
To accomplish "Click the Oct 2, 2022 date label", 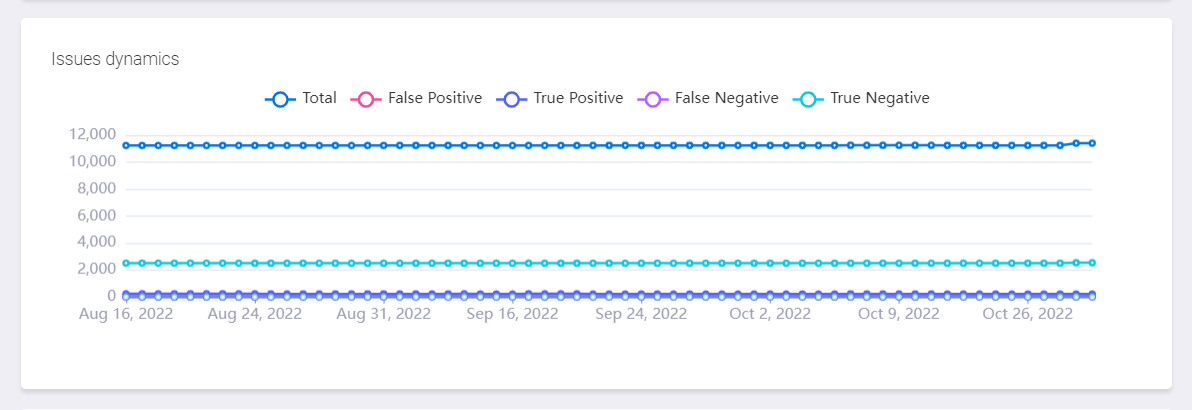I will click(770, 314).
